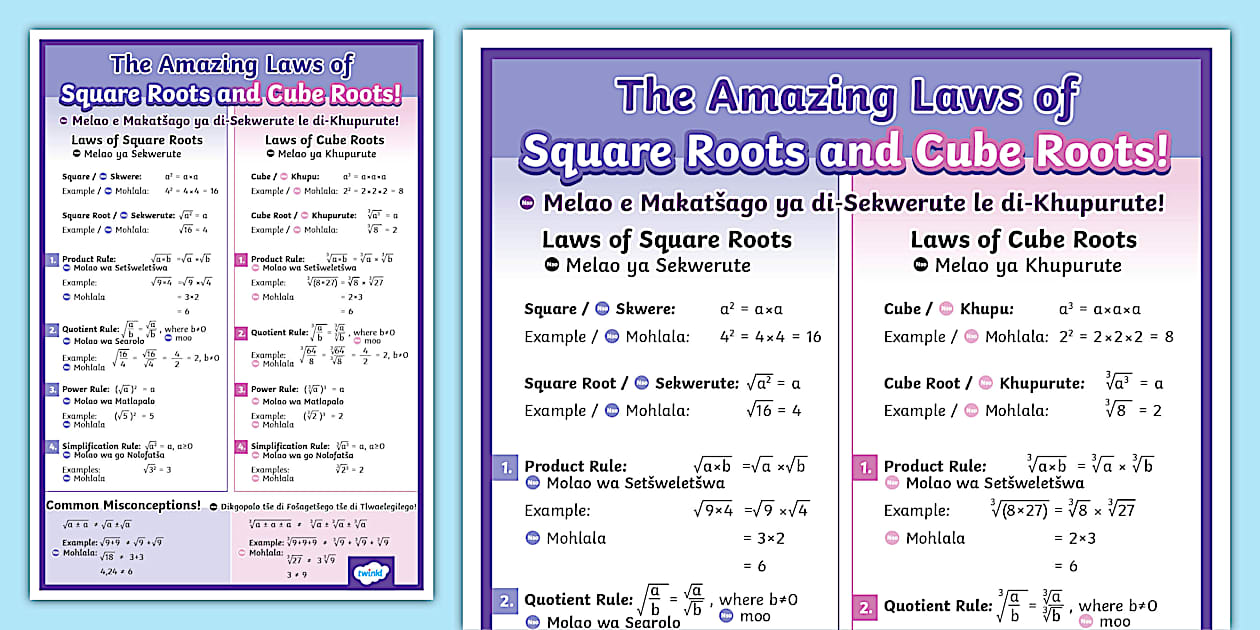Click the pink badge "2" beside cube Quotient Rule

pos(863,606)
